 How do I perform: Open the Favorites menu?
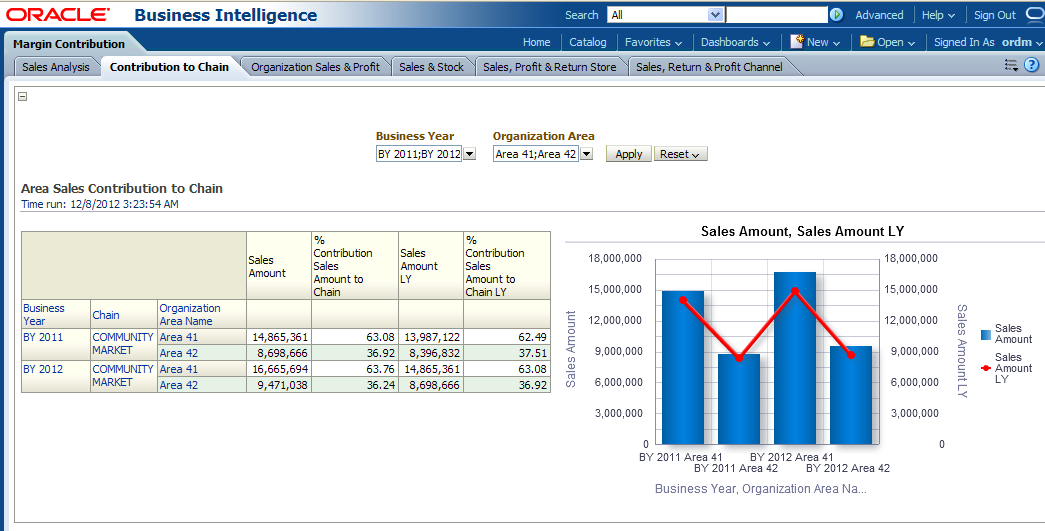coord(653,42)
